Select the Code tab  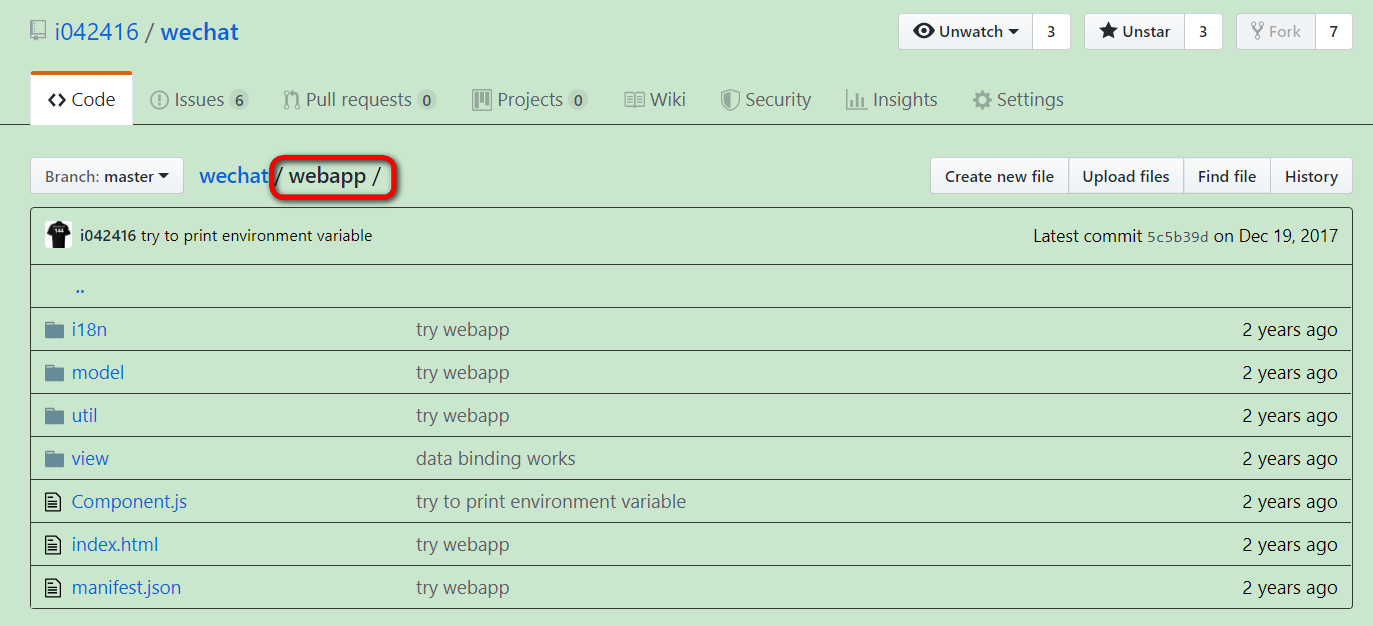81,99
